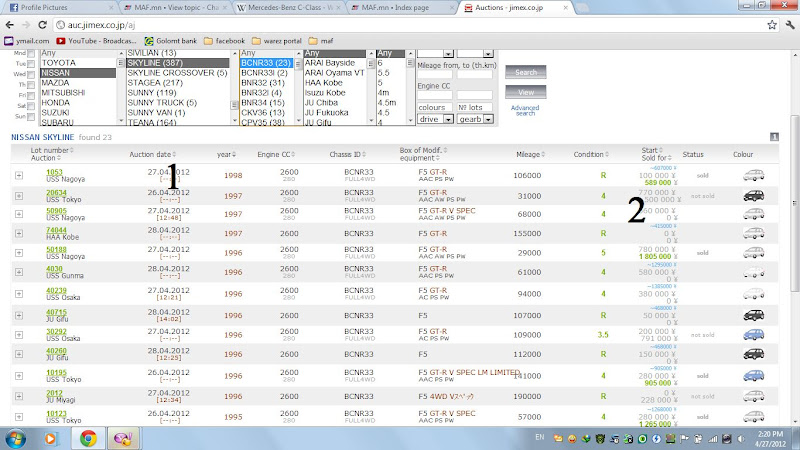This screenshot has width=800, height=450.
Task: Reload the auction page
Action: coord(42,24)
